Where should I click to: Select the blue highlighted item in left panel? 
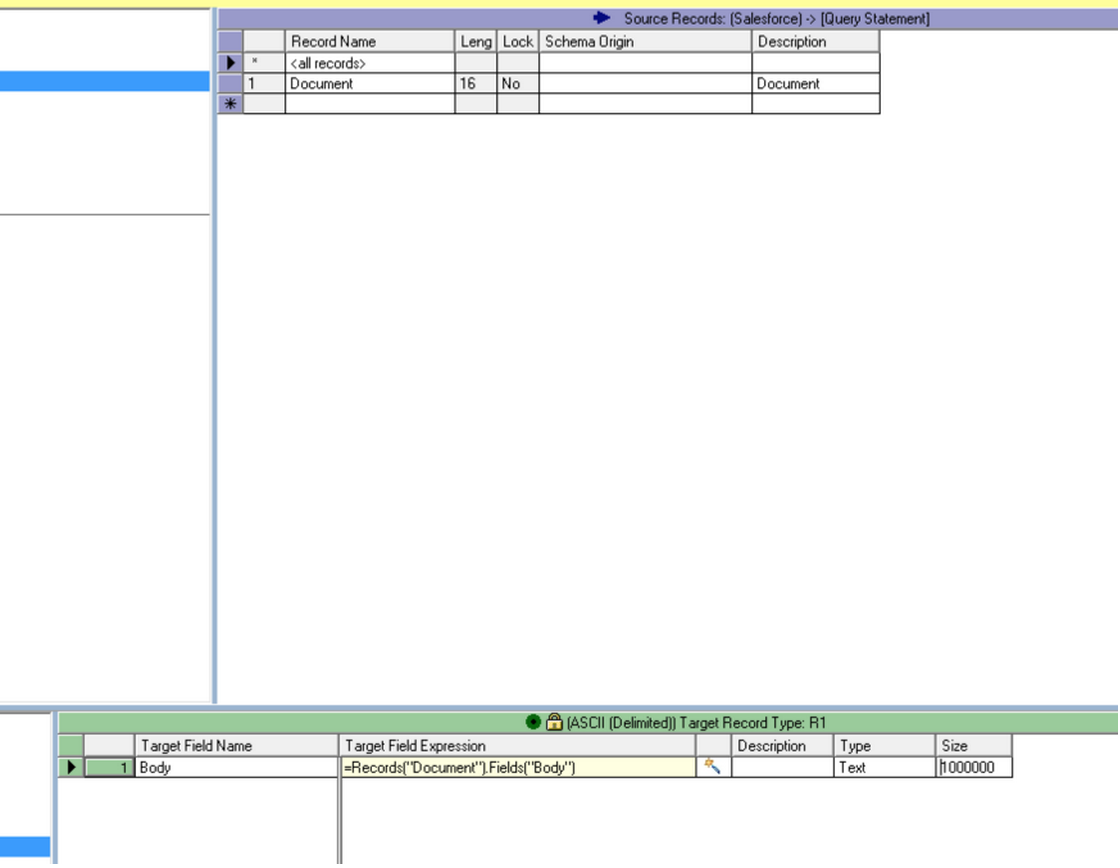104,81
